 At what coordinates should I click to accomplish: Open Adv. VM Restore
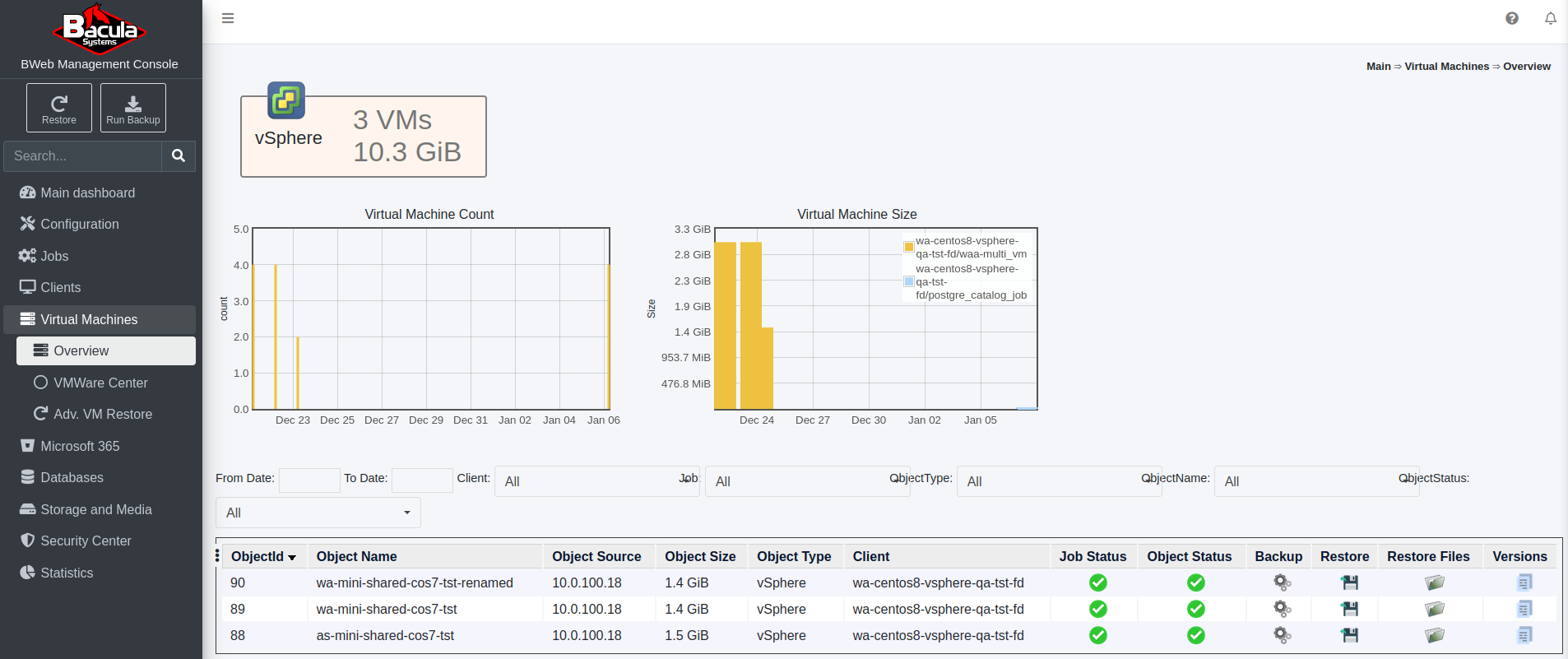[106, 414]
